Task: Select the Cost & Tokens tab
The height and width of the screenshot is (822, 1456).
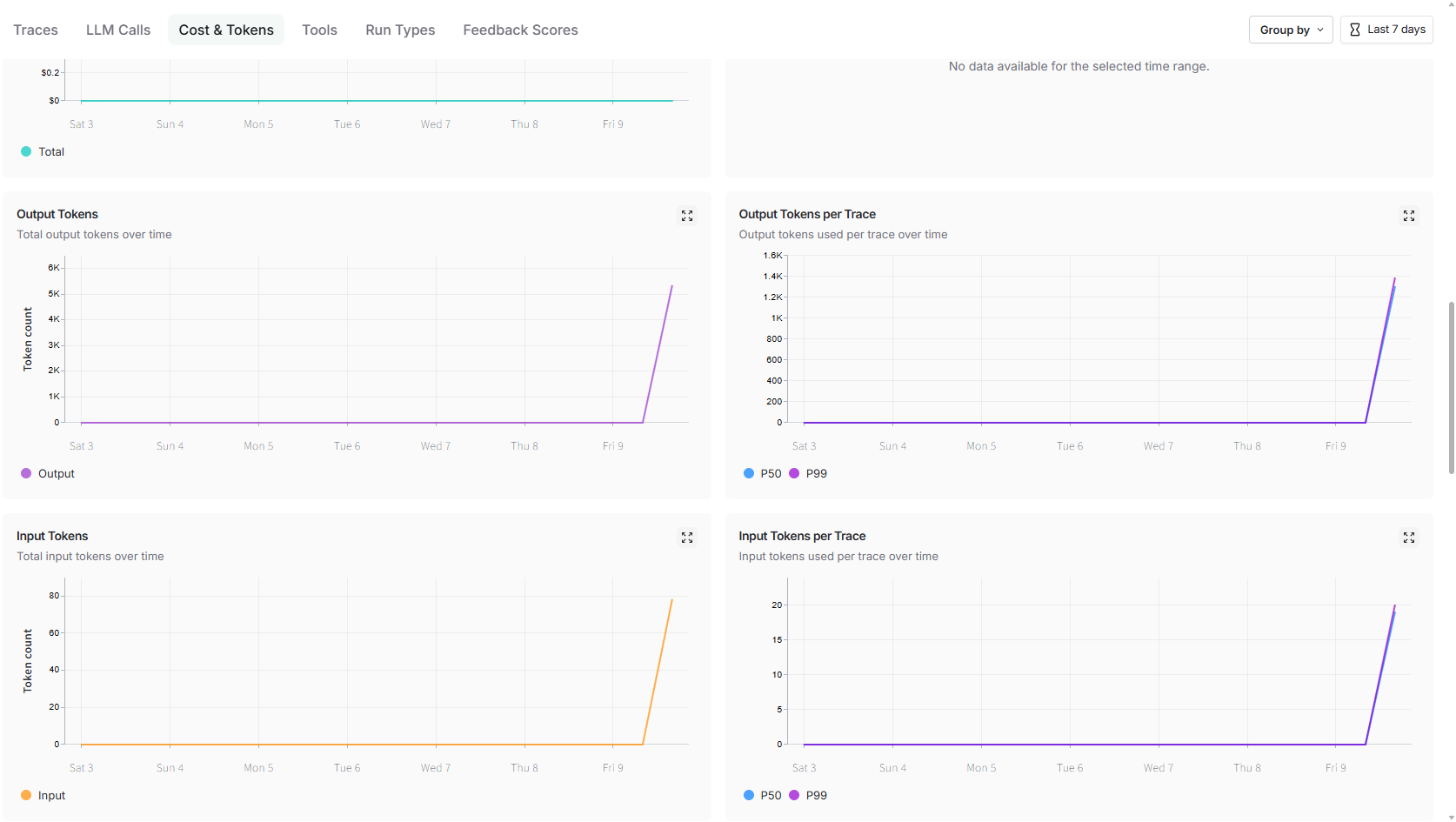Action: (x=226, y=30)
